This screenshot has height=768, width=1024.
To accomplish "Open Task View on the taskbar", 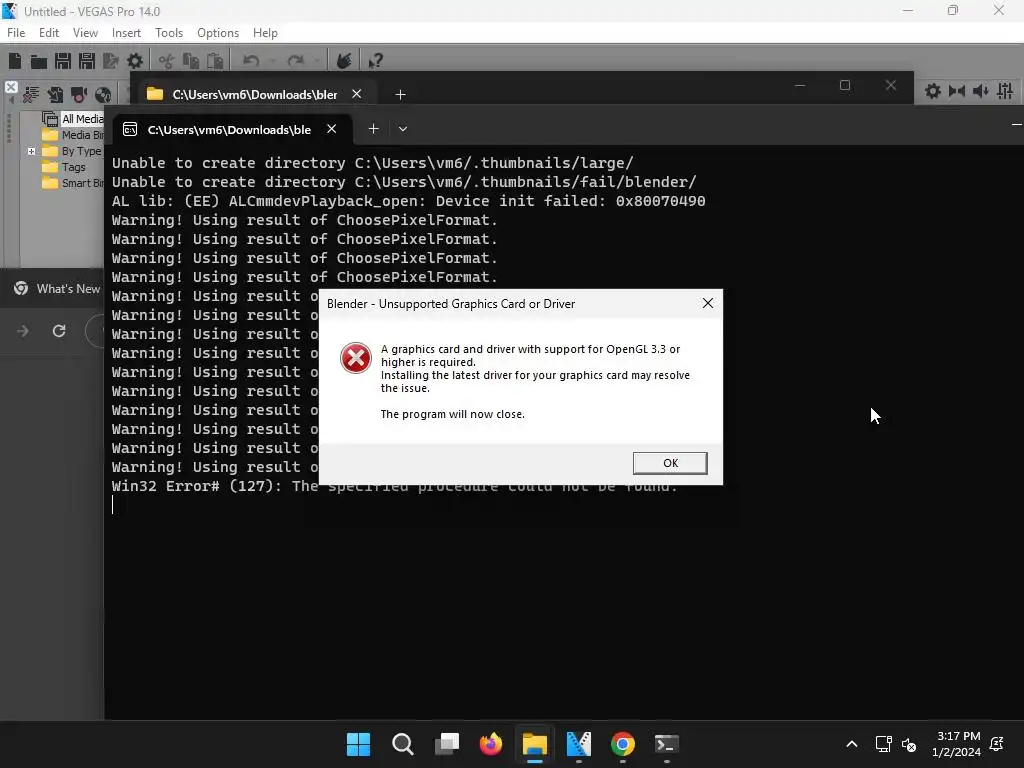I will point(447,744).
